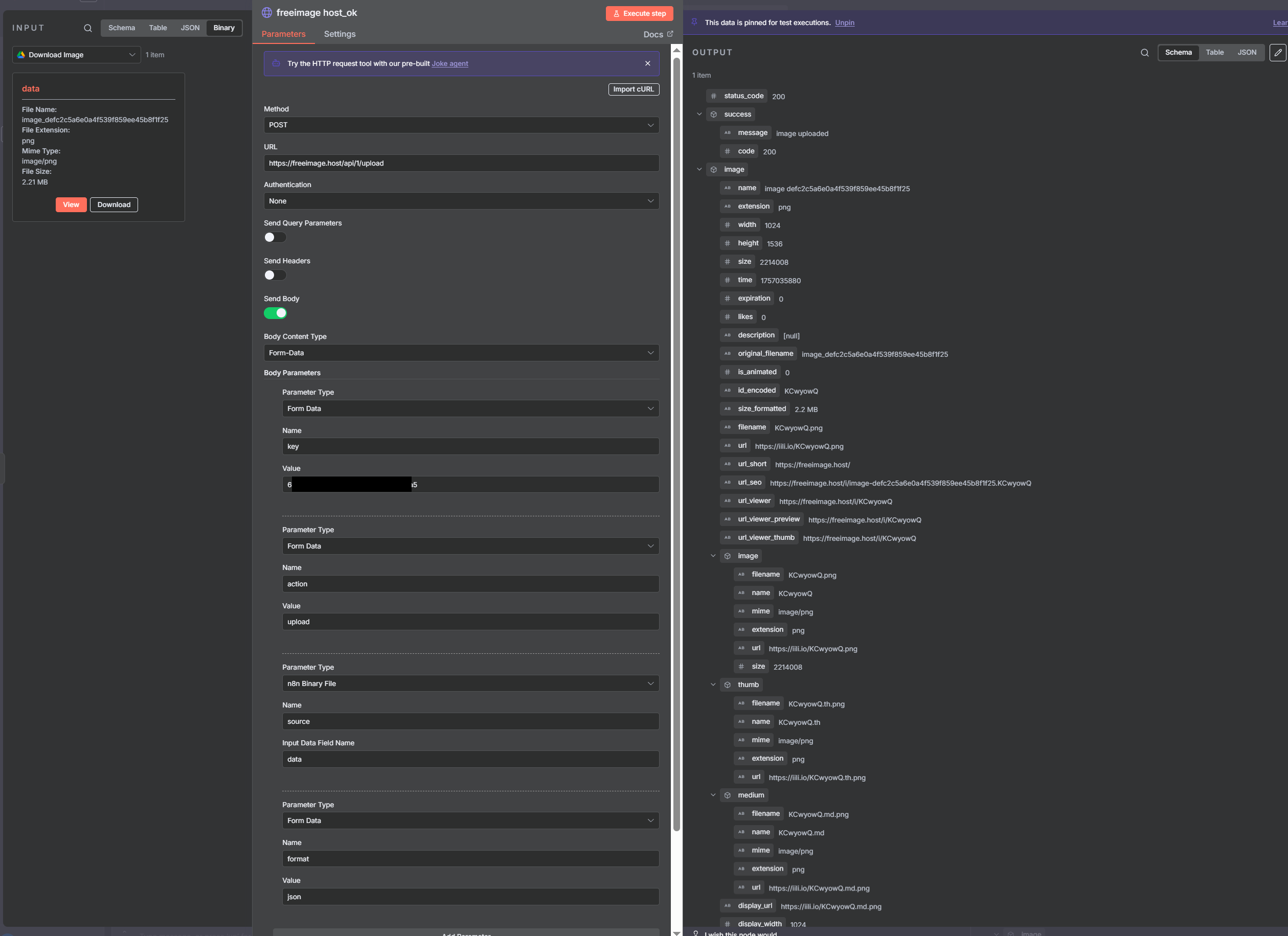Viewport: 1288px width, 936px height.
Task: Click the search icon in OUTPUT panel
Action: point(1144,53)
